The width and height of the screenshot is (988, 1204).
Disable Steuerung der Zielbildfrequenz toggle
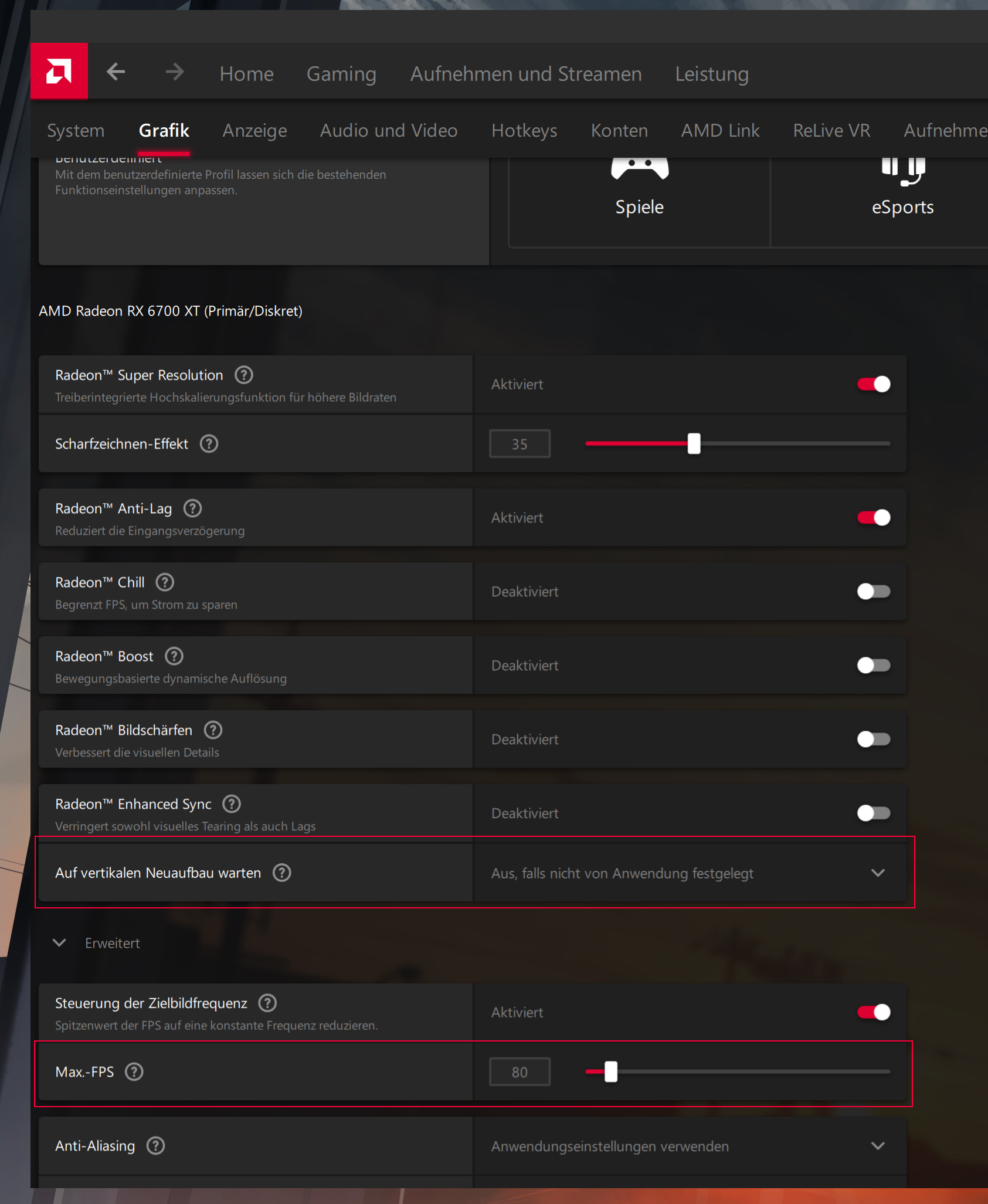point(874,1012)
